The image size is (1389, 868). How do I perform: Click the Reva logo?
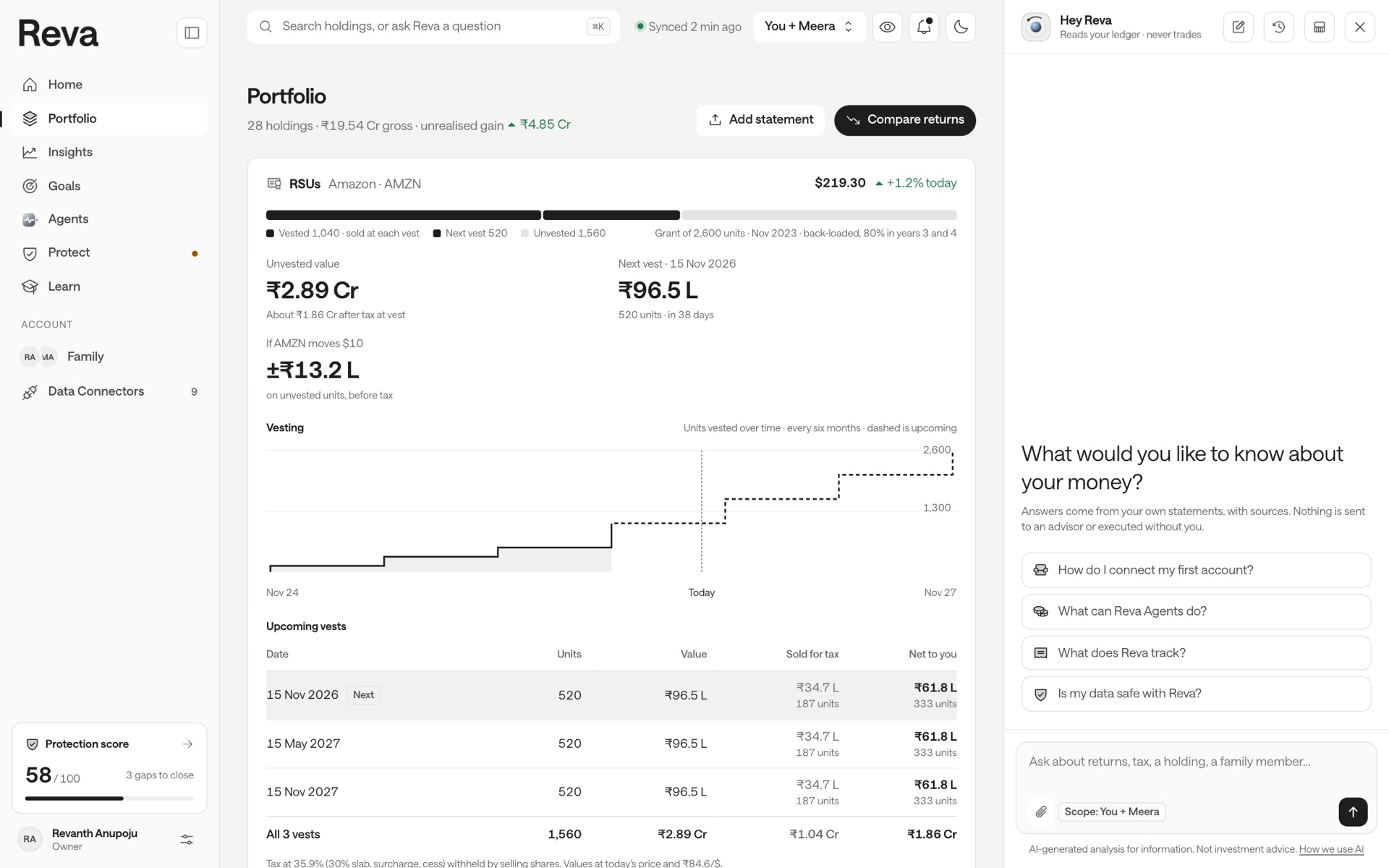pos(59,33)
